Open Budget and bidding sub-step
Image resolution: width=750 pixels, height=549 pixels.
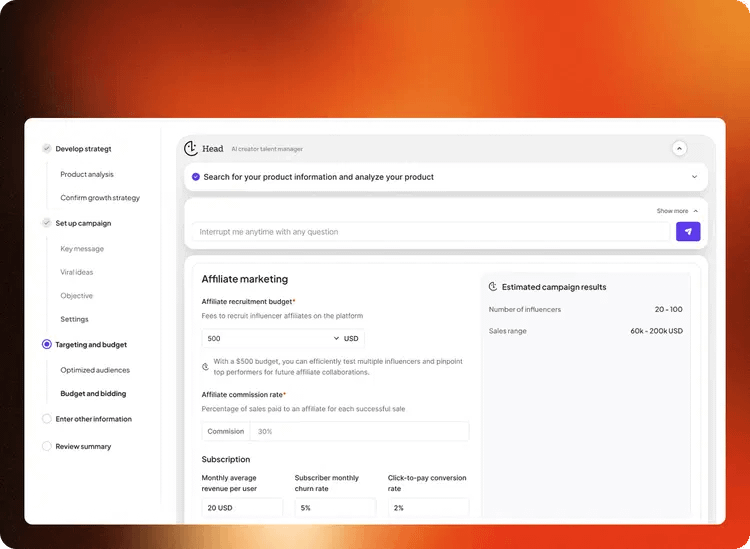[x=93, y=394]
